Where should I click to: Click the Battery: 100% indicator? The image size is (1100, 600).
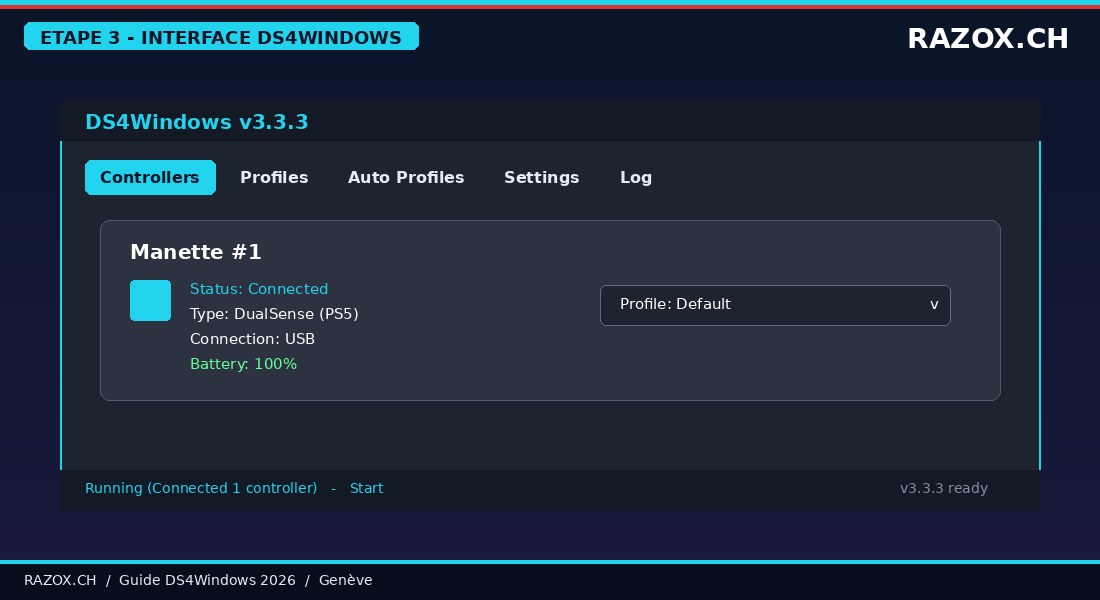[x=243, y=364]
